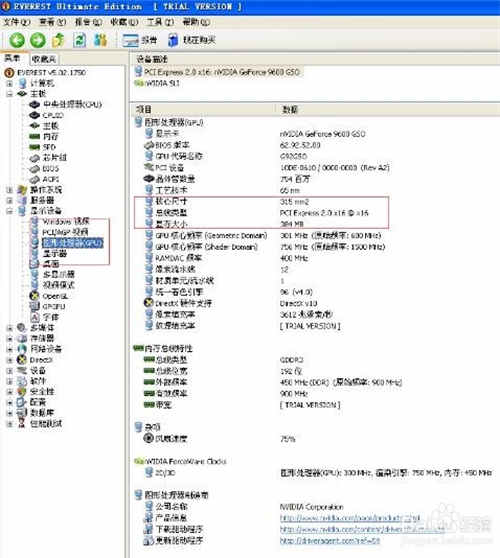Select 图形处理器(GPU) in tree

[x=73, y=243]
